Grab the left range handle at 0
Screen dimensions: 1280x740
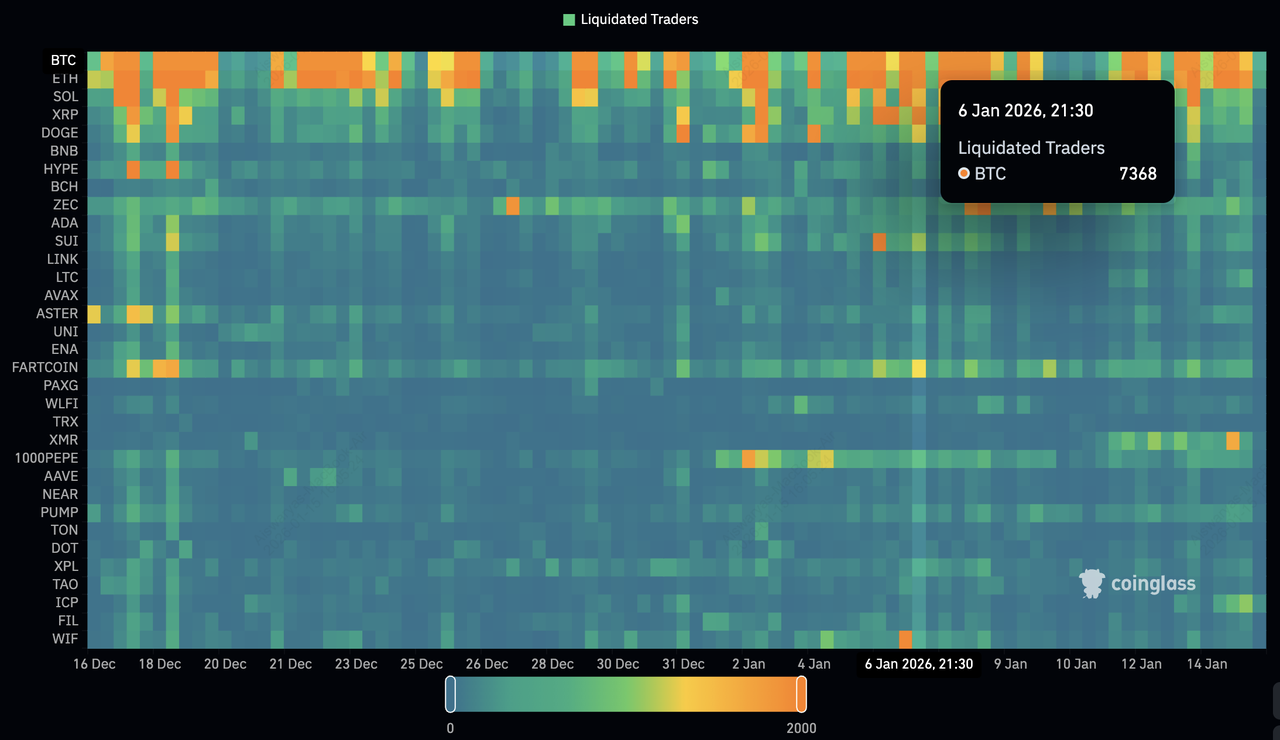point(450,694)
